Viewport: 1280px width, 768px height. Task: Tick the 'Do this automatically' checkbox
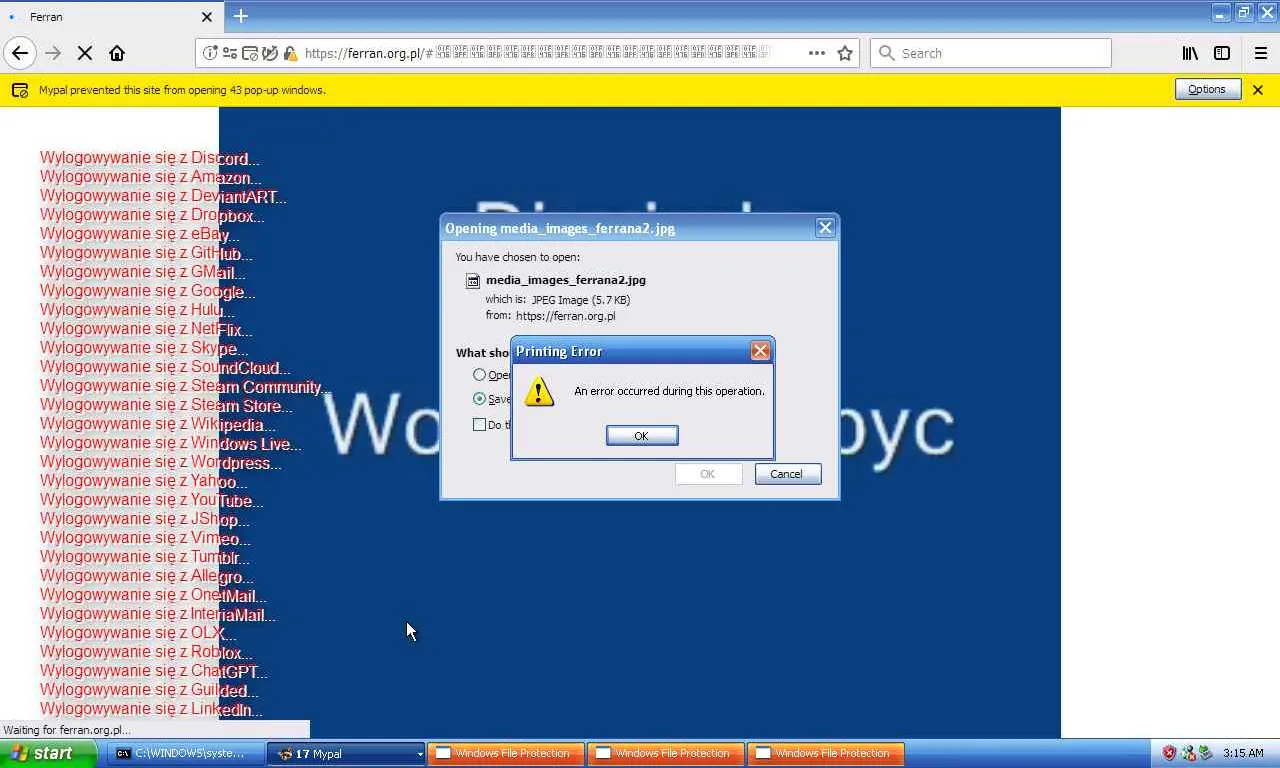coord(480,425)
